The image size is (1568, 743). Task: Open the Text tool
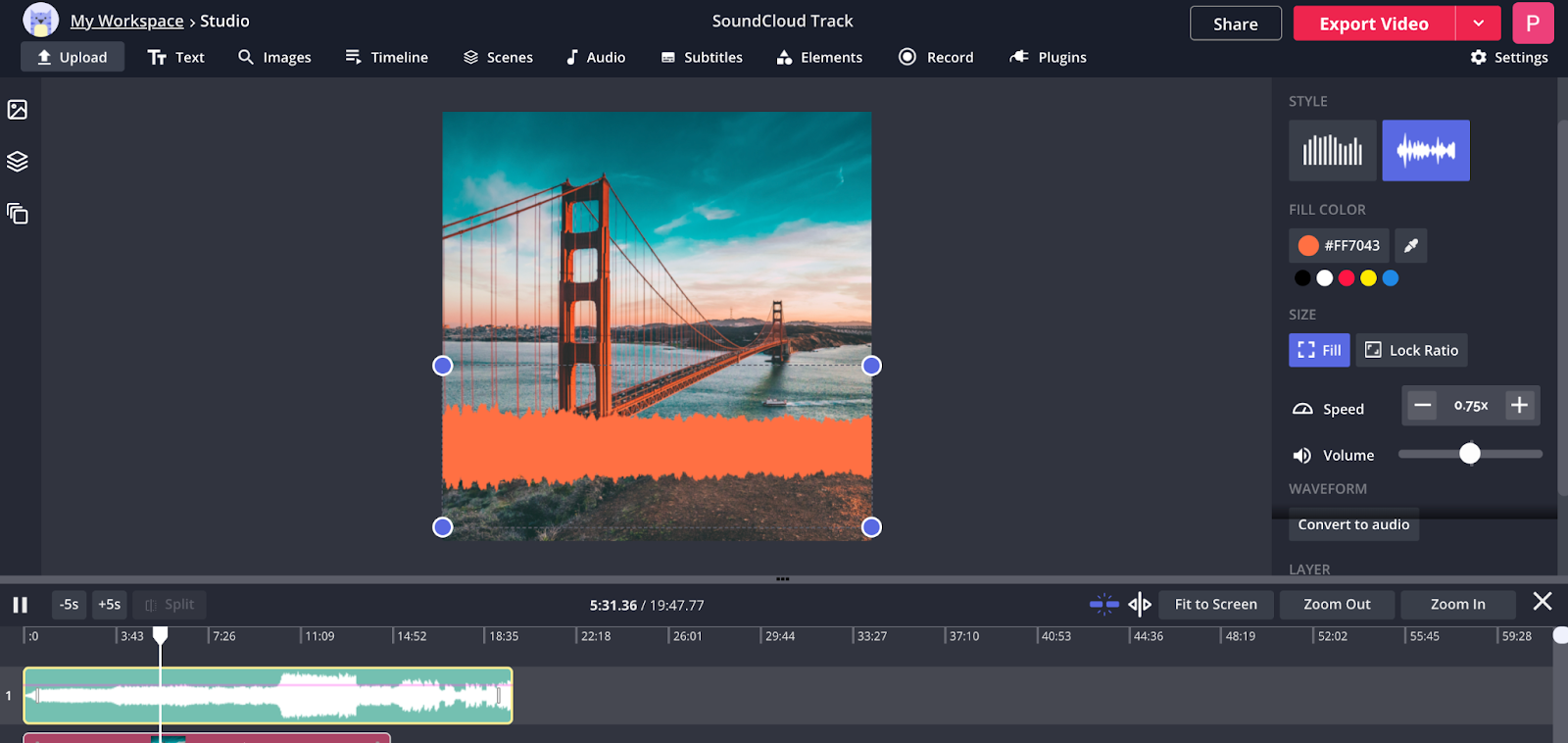click(x=176, y=58)
